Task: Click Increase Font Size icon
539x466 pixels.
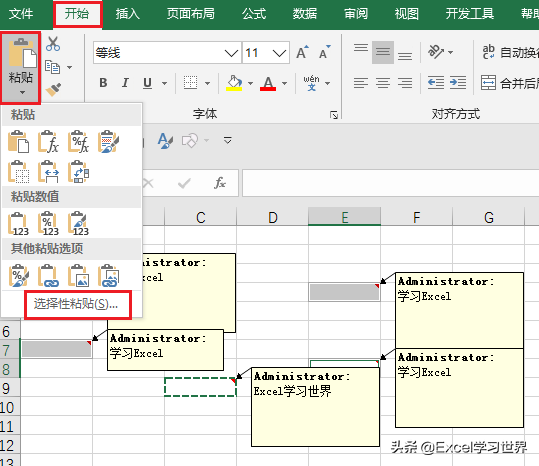Action: click(x=302, y=52)
